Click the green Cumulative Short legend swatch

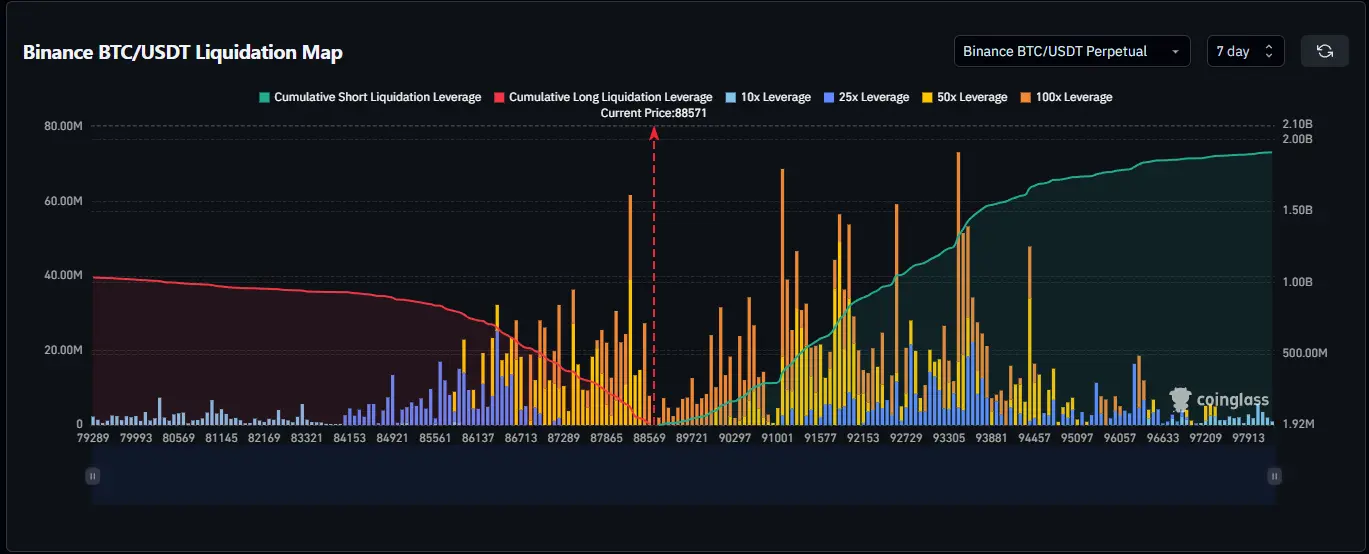pos(264,97)
